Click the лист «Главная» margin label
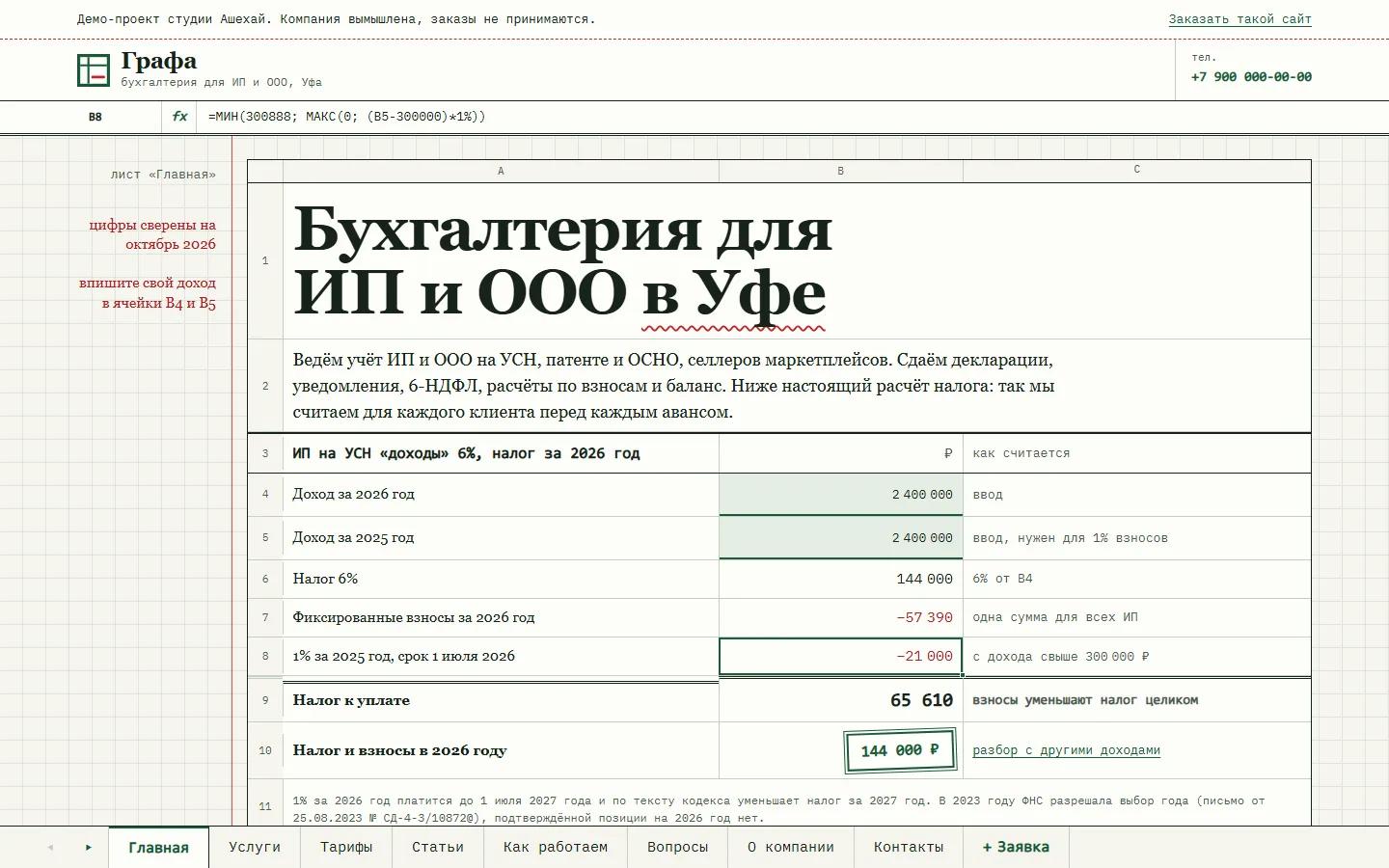 [x=163, y=175]
